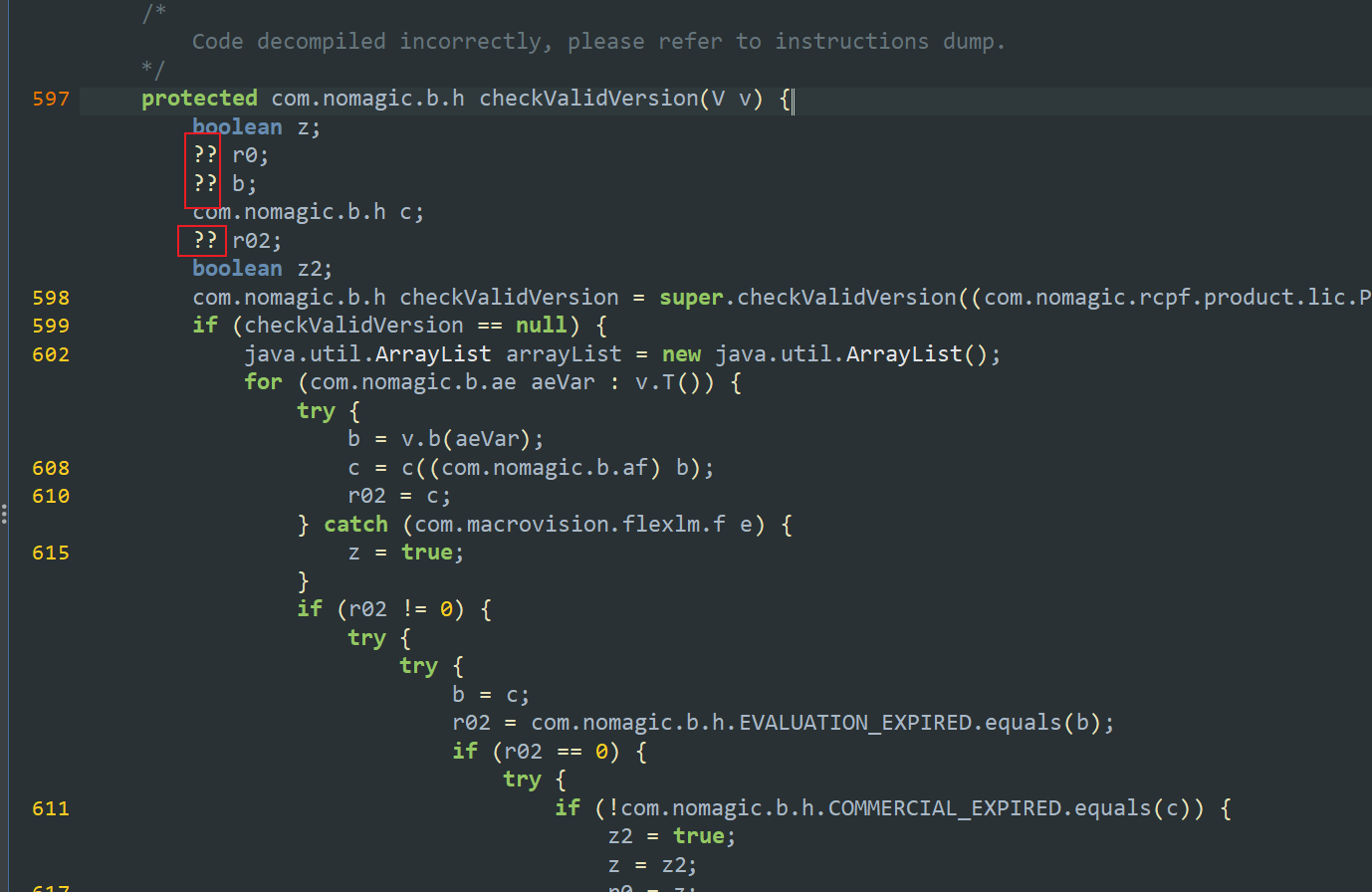Viewport: 1372px width, 892px height.
Task: Click line number 615 in the gutter
Action: pos(50,553)
